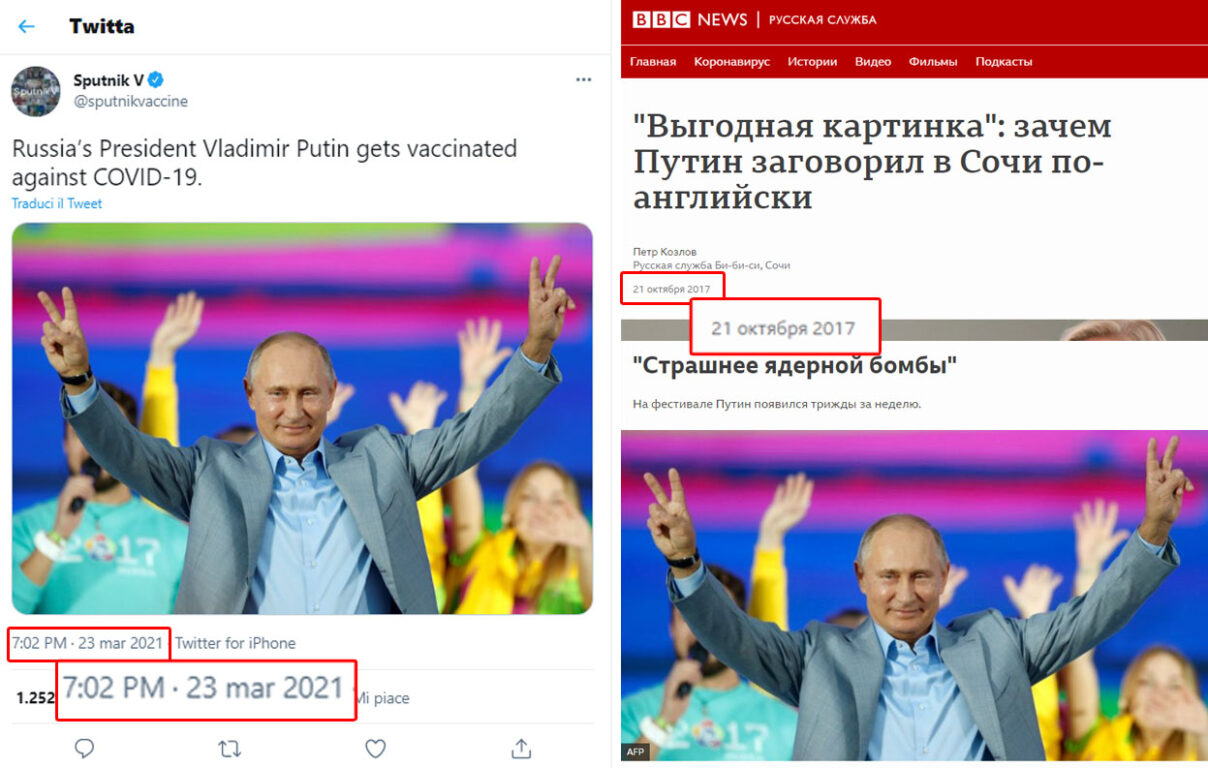This screenshot has height=768, width=1208.
Task: Click the reply speech bubble icon
Action: tap(85, 748)
